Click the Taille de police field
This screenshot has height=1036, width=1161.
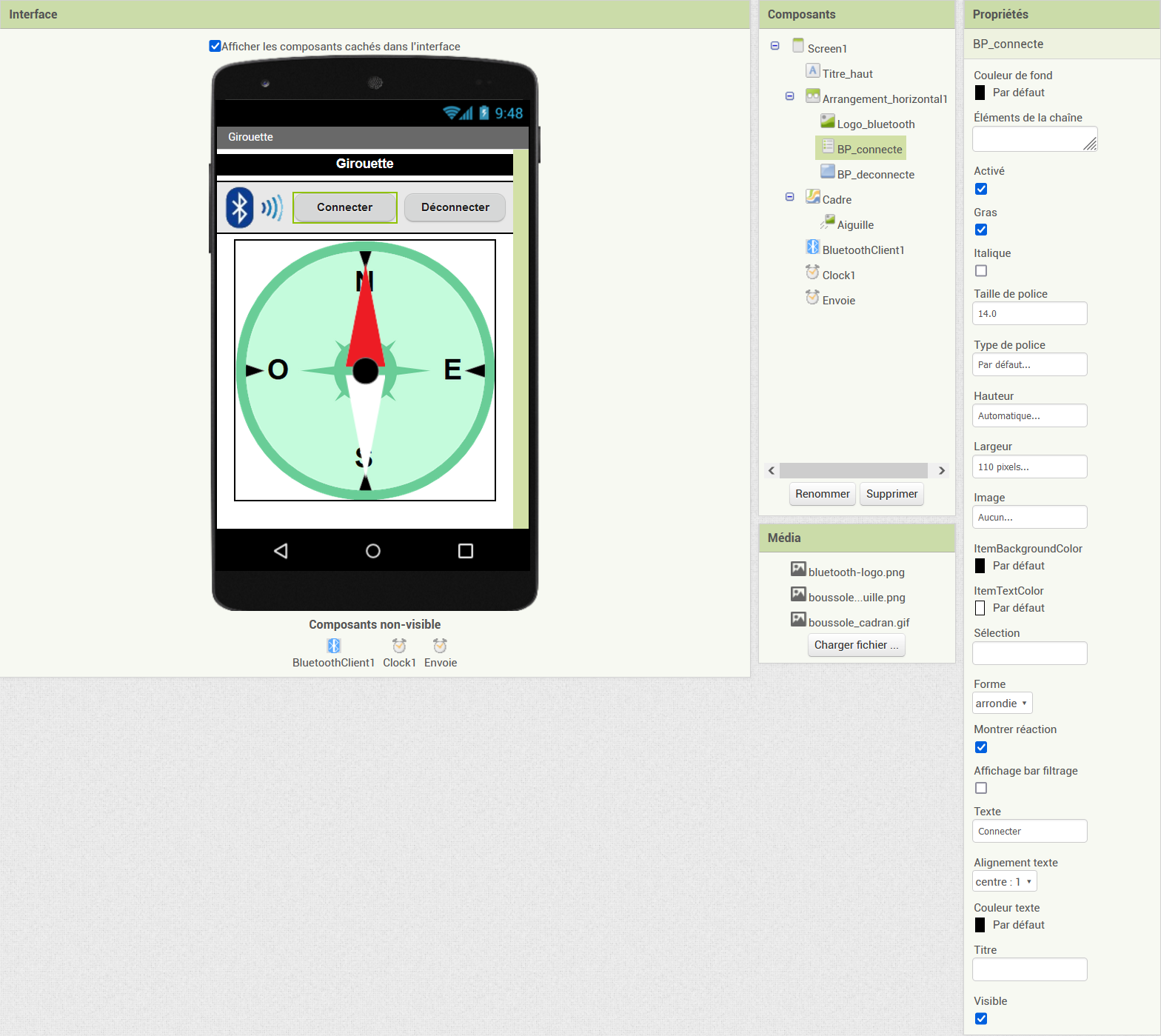[x=1029, y=313]
